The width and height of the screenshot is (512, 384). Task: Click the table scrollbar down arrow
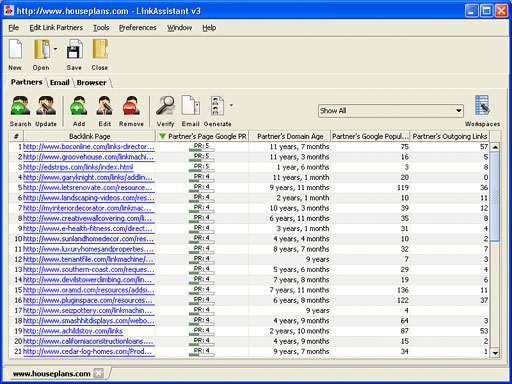coord(495,353)
